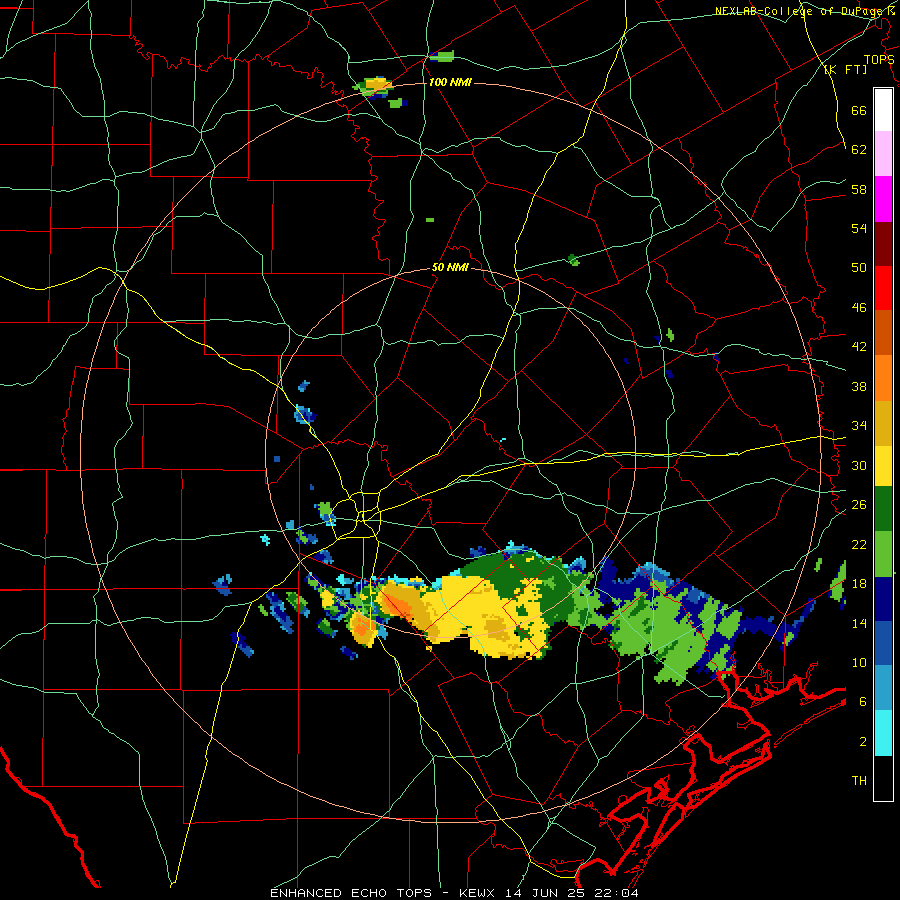The height and width of the screenshot is (900, 900).
Task: Select the 58 legend value
Action: point(859,189)
